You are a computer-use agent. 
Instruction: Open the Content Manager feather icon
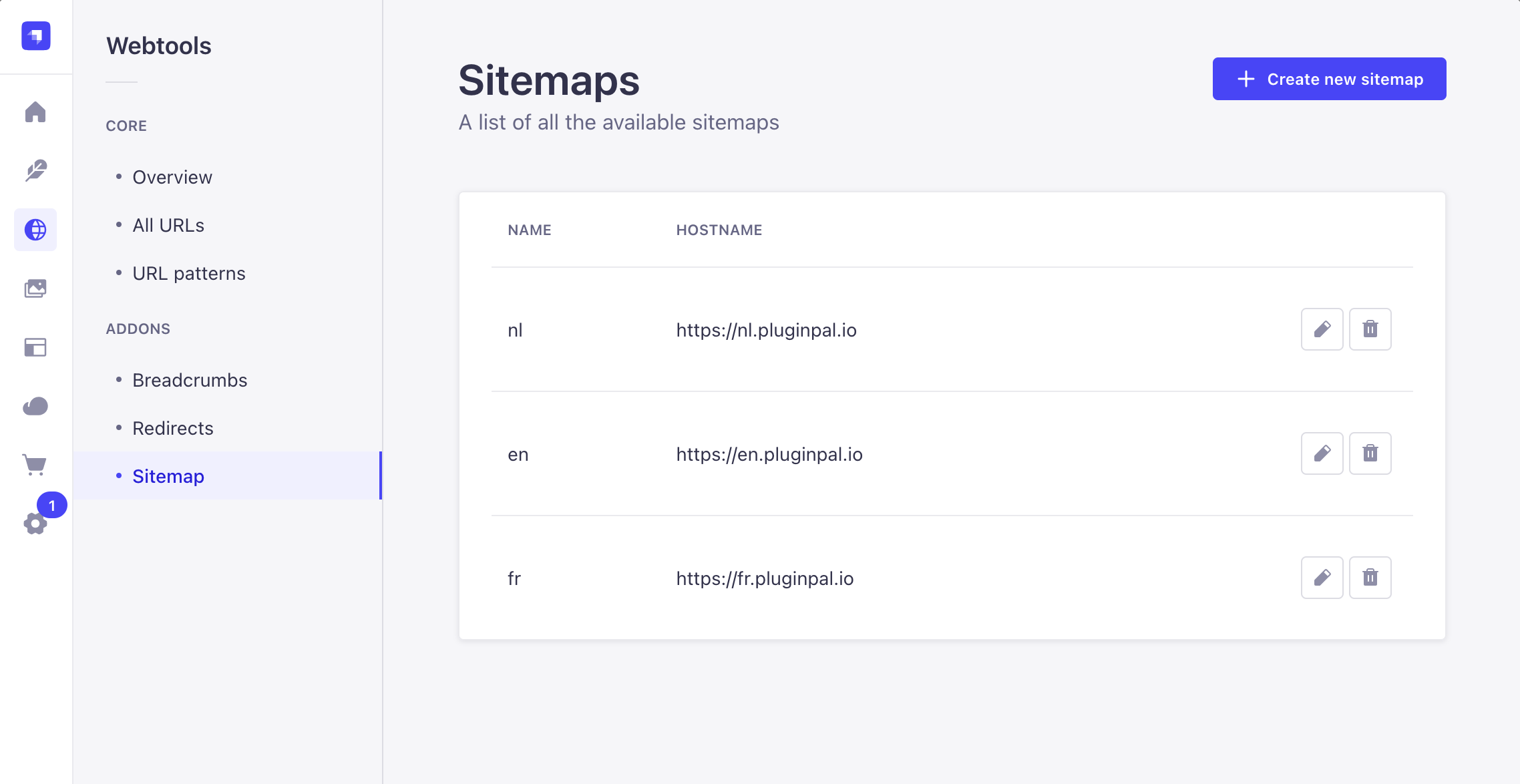coord(35,171)
